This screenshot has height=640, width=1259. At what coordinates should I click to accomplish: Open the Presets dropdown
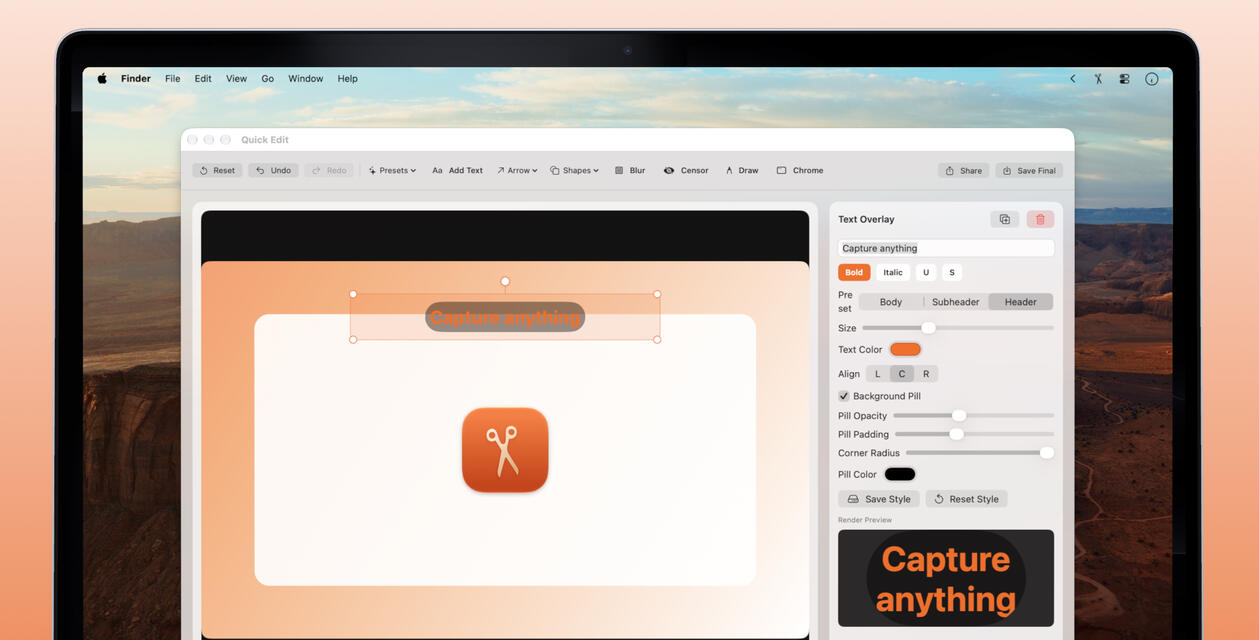392,170
